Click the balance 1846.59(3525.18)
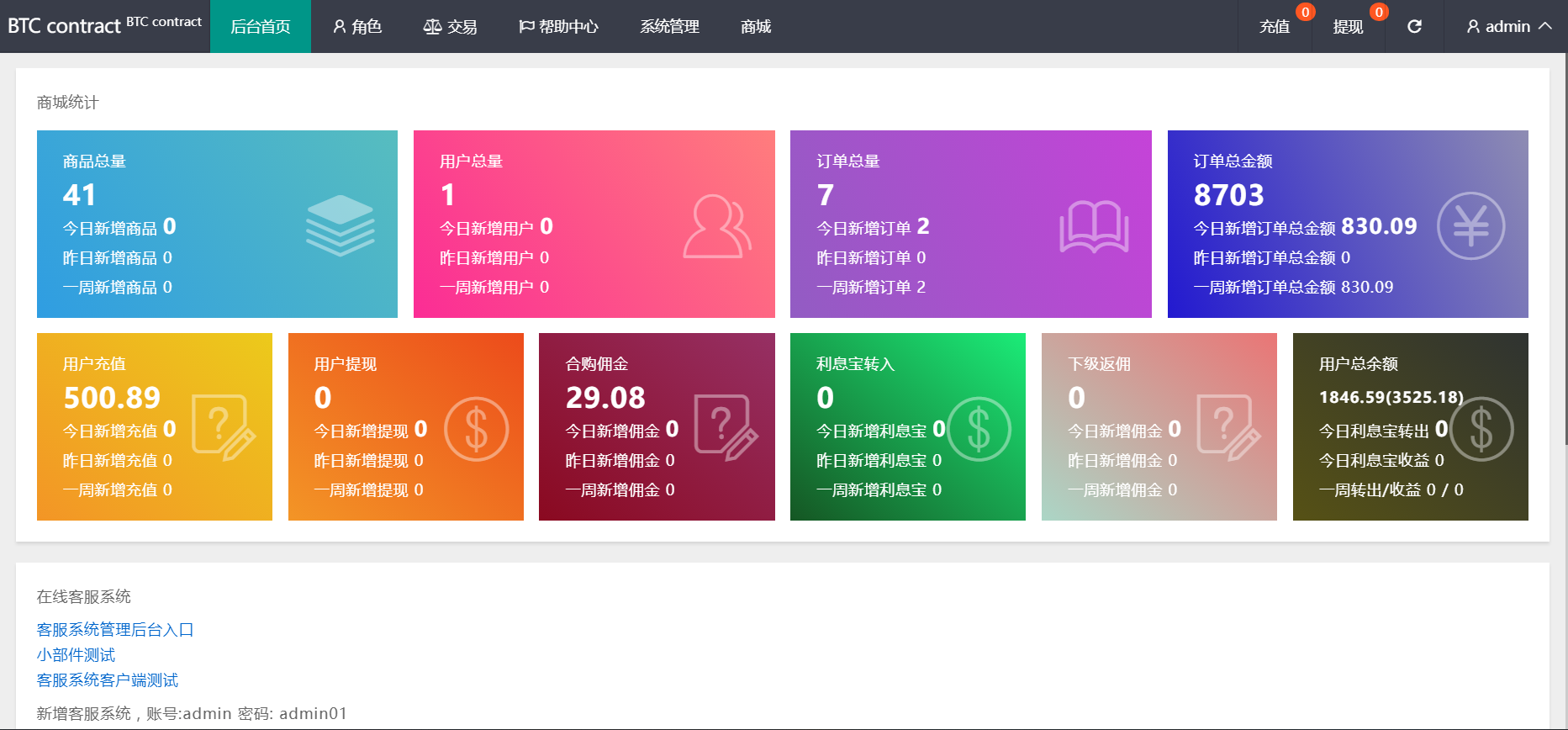1568x730 pixels. point(1391,397)
